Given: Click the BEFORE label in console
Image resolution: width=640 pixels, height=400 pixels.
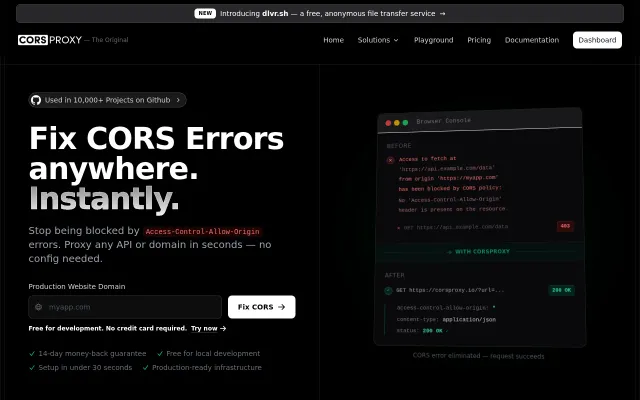Looking at the screenshot, I should 399,146.
